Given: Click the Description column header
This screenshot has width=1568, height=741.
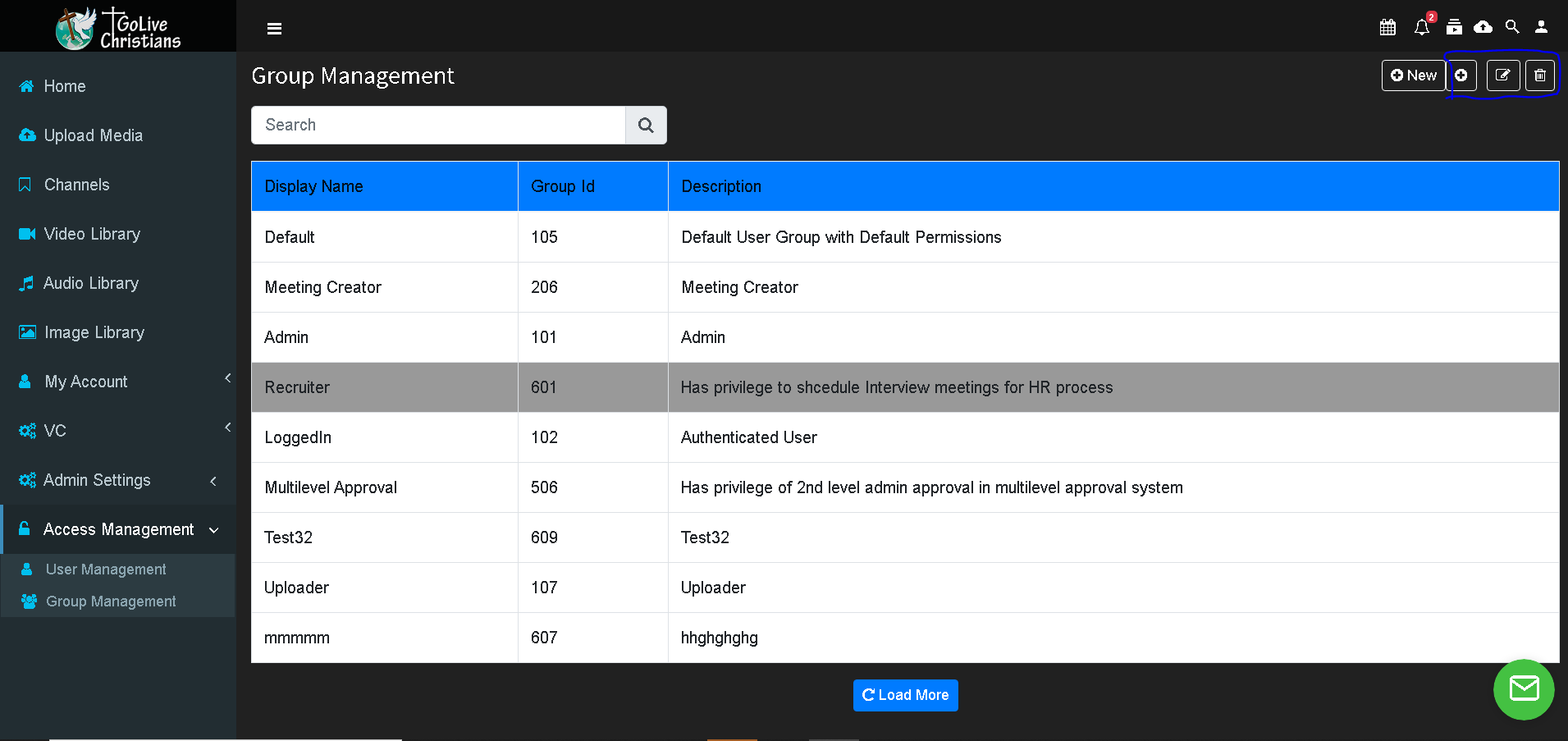Looking at the screenshot, I should [x=1113, y=186].
